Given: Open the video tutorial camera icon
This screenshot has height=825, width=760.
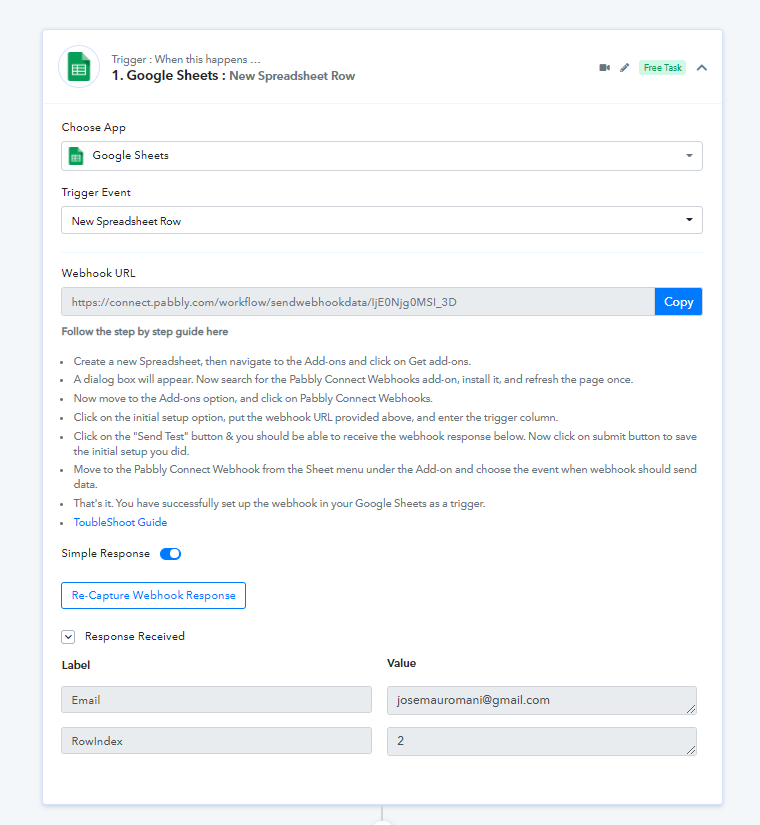Looking at the screenshot, I should [605, 67].
